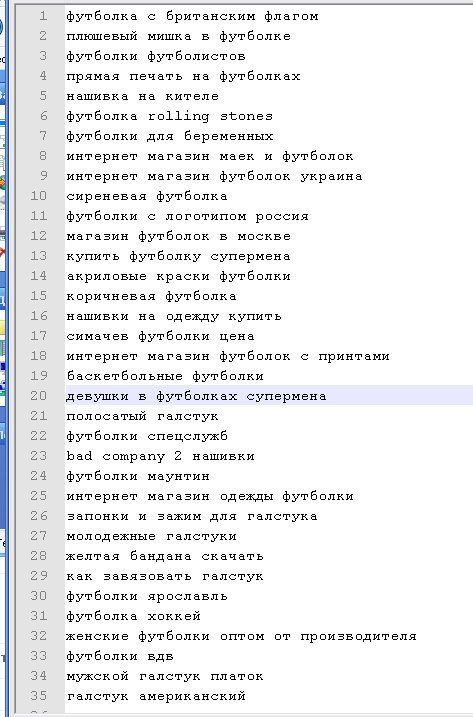Click 'футболка хоккей' text
Viewport: 473px width, 717px height.
pyautogui.click(x=134, y=616)
